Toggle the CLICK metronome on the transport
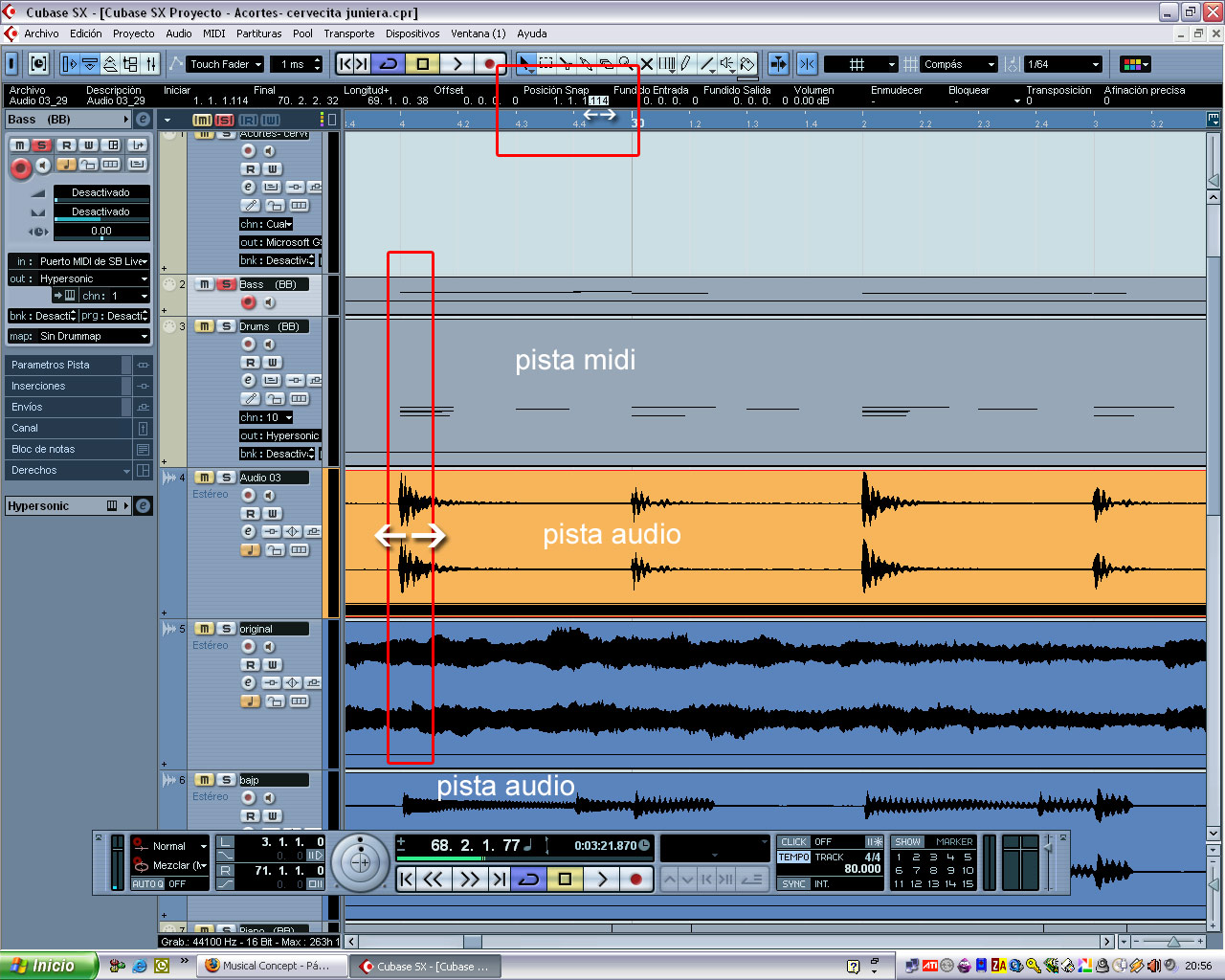The width and height of the screenshot is (1225, 980). point(794,842)
